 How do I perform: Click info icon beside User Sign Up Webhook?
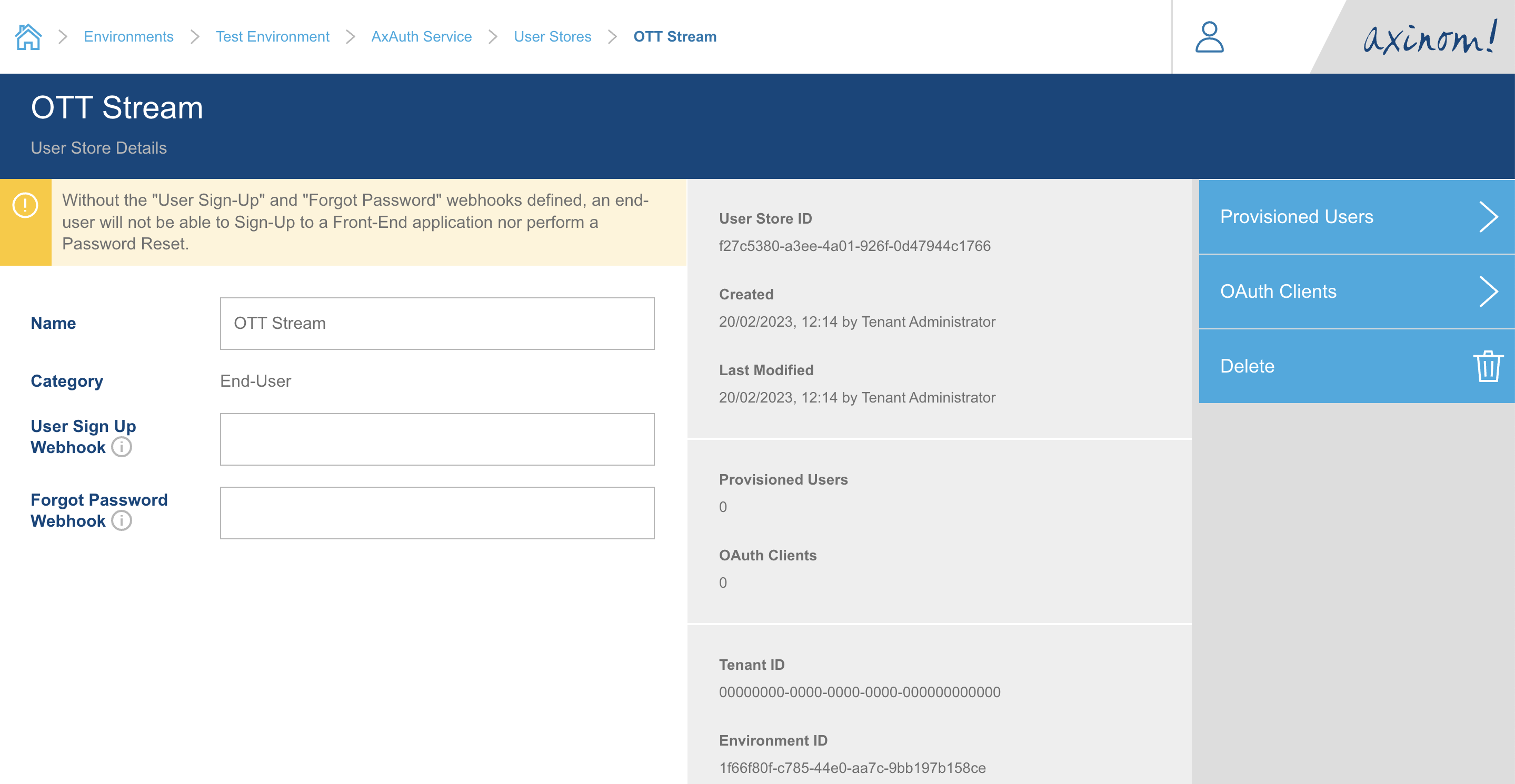122,447
